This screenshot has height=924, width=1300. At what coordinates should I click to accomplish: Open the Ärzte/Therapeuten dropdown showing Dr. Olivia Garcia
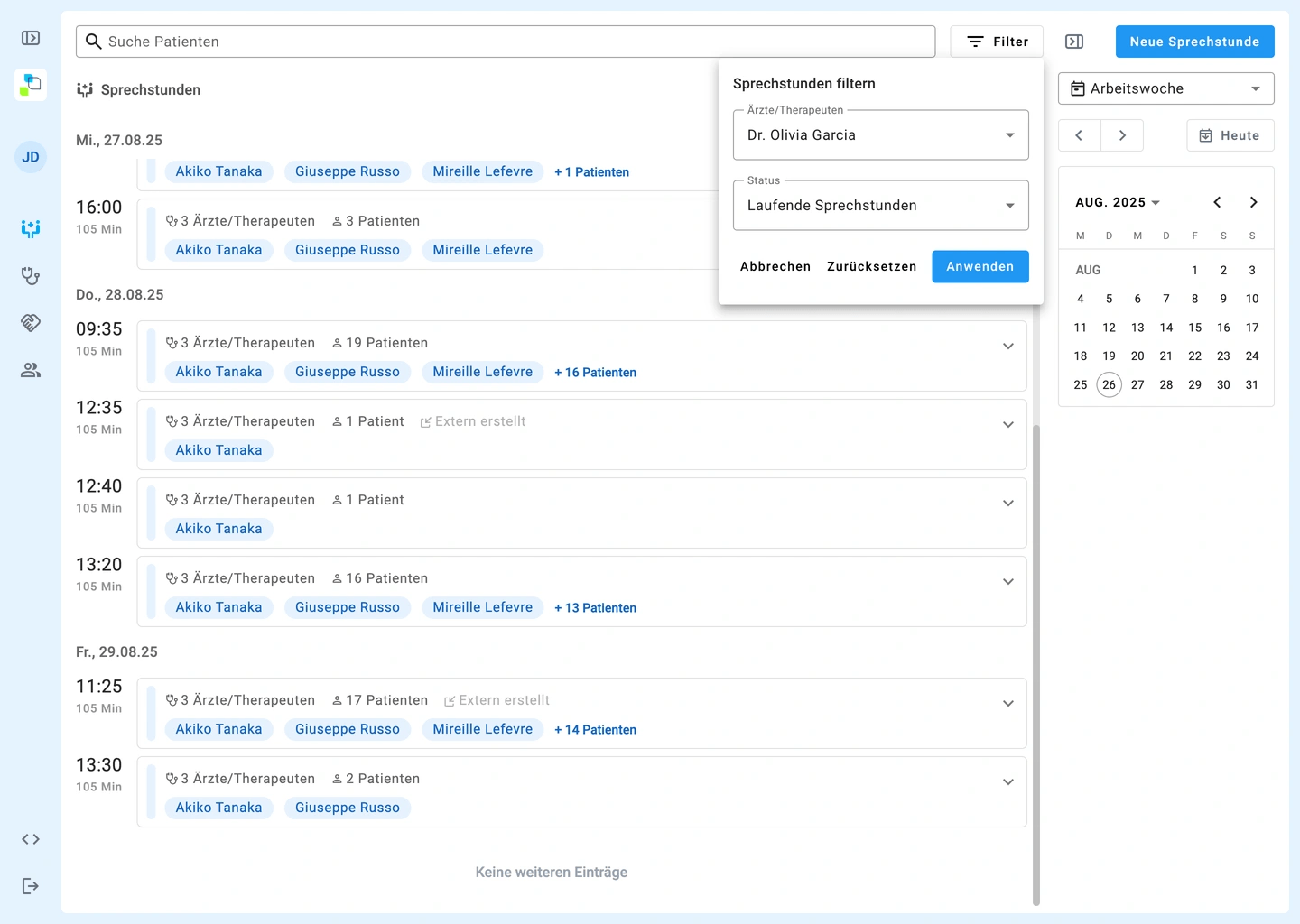(x=880, y=134)
